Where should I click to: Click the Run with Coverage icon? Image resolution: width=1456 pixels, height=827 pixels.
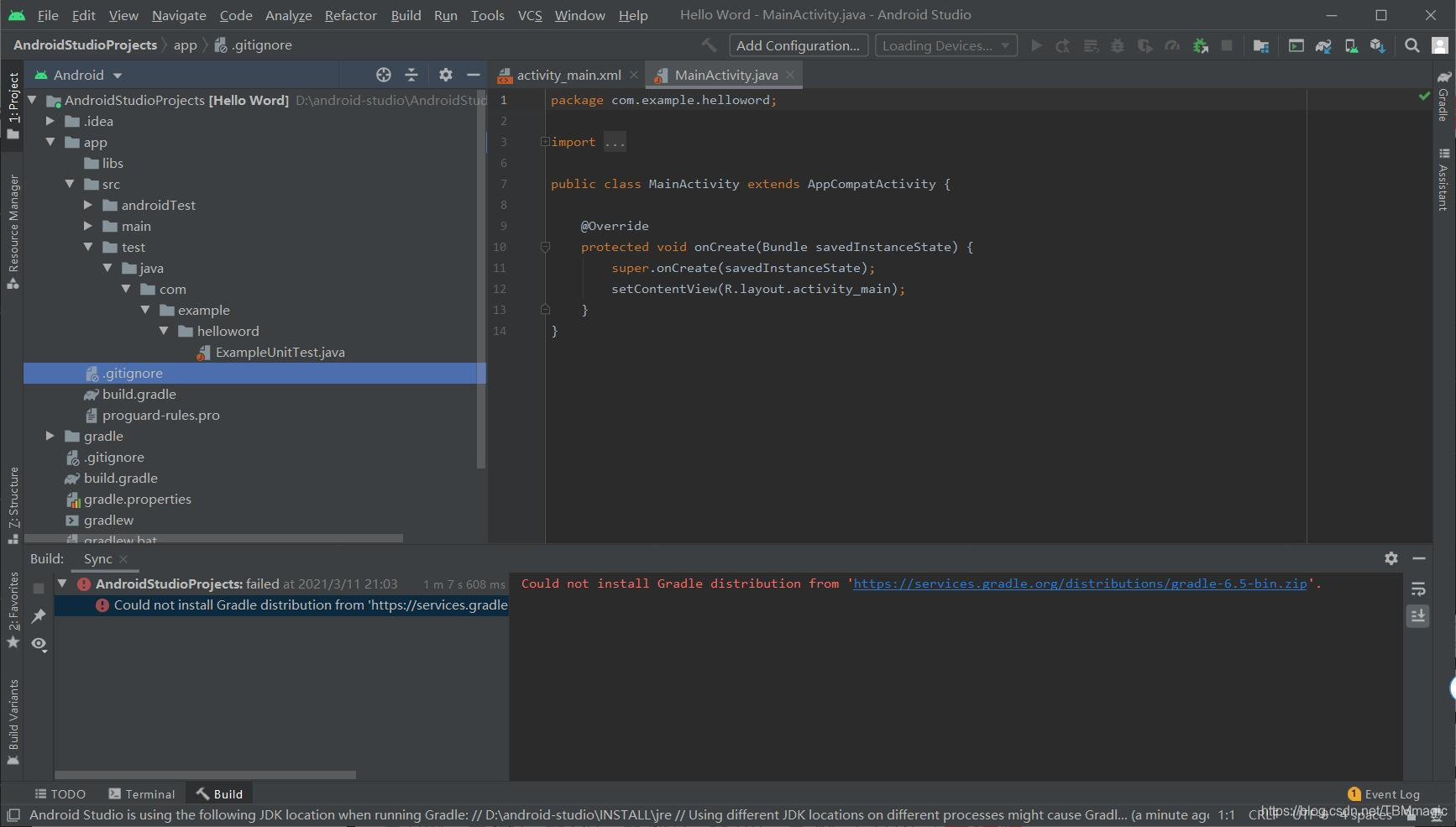(1144, 45)
